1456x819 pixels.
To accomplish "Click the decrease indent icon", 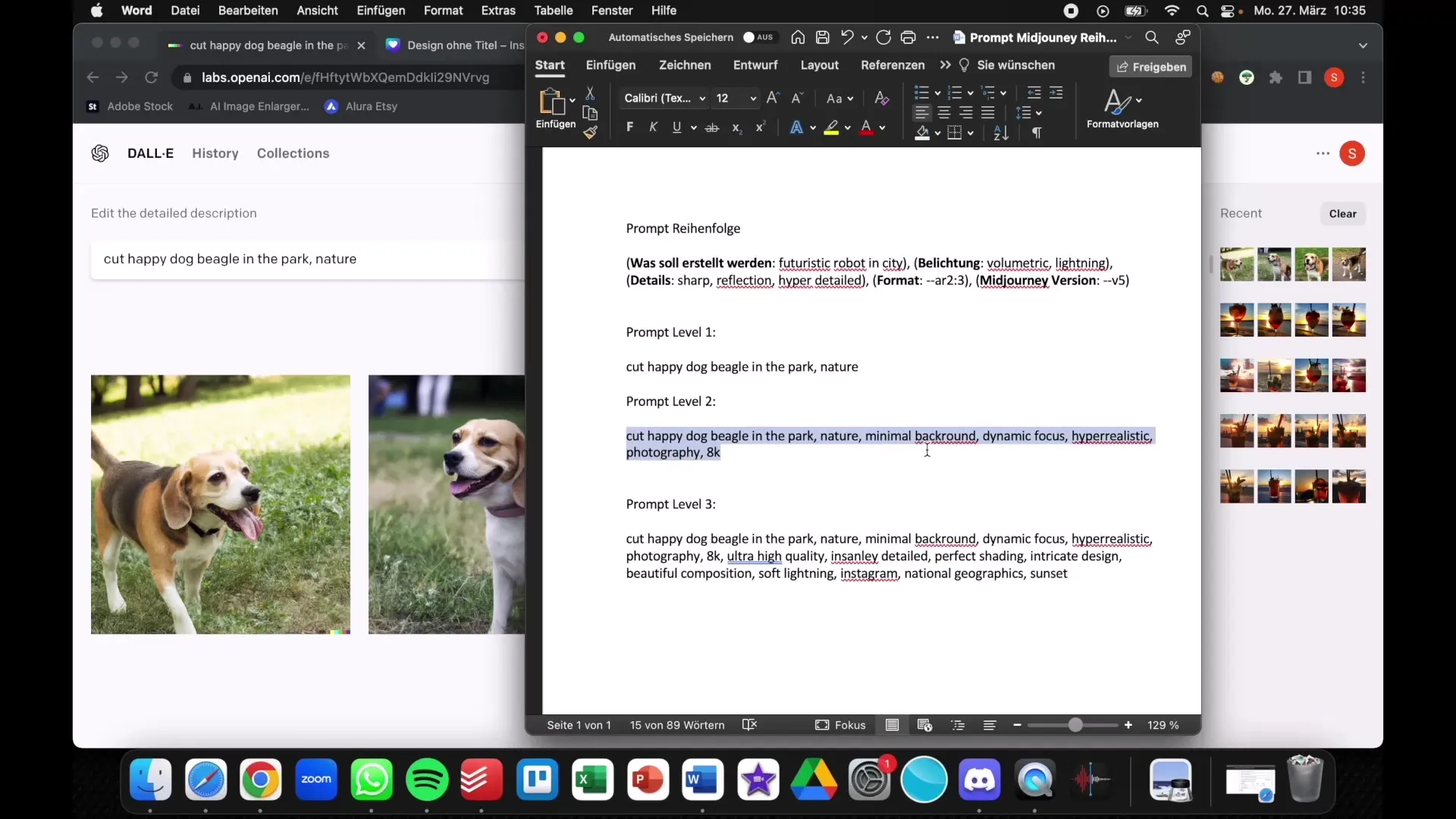I will 1034,93.
